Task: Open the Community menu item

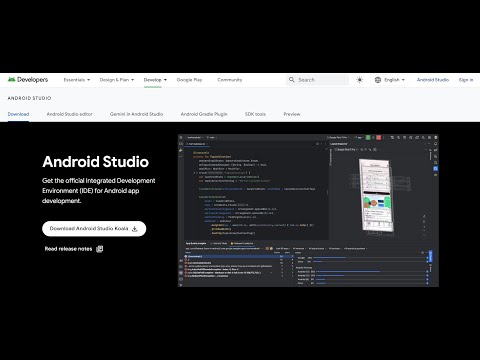Action: pos(230,80)
